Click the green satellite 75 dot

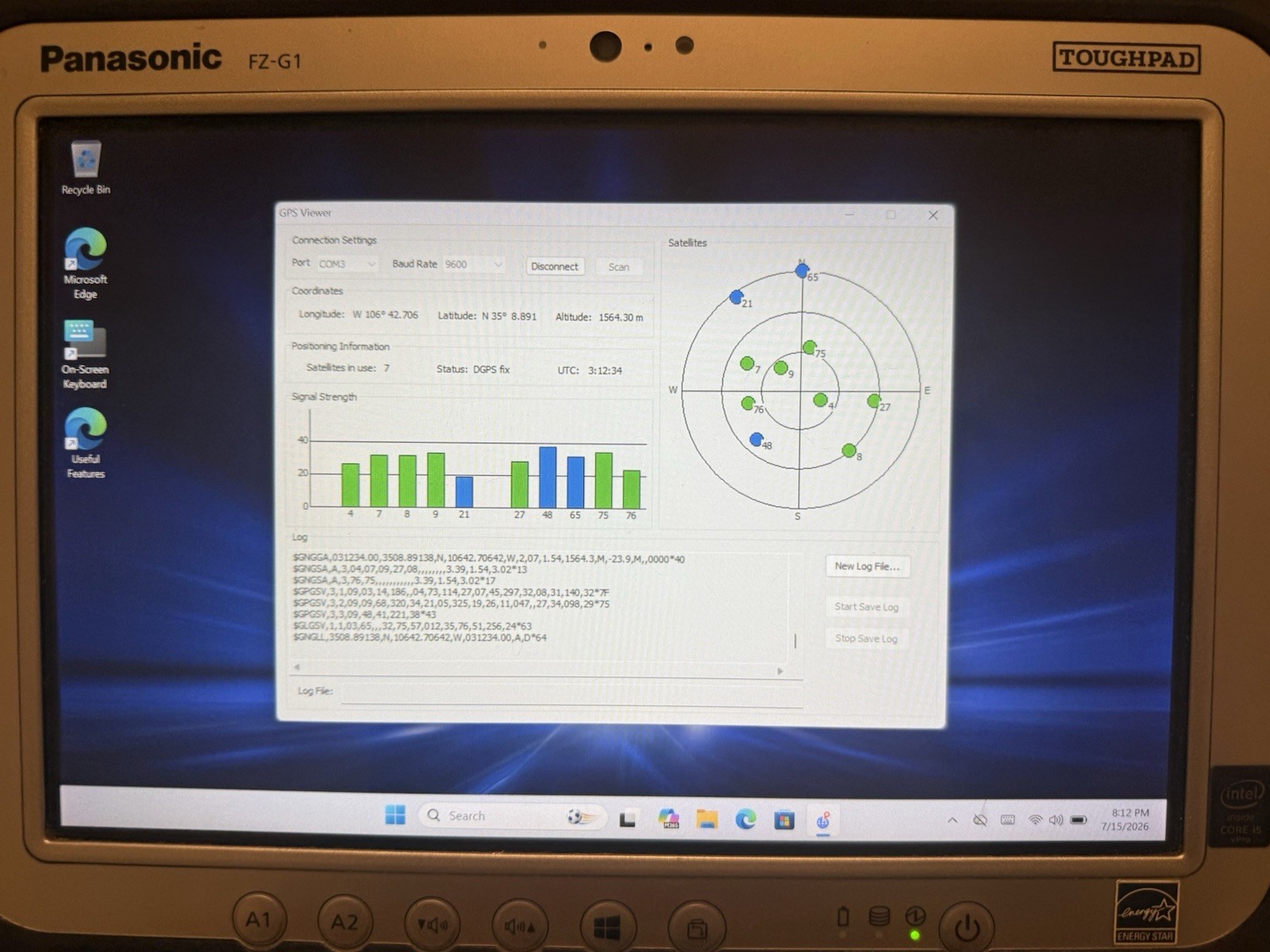[x=810, y=347]
